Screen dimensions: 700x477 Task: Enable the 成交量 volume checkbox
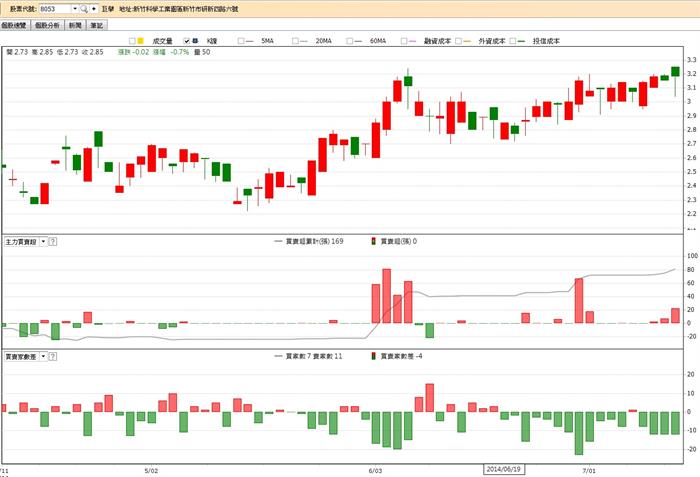pyautogui.click(x=129, y=41)
